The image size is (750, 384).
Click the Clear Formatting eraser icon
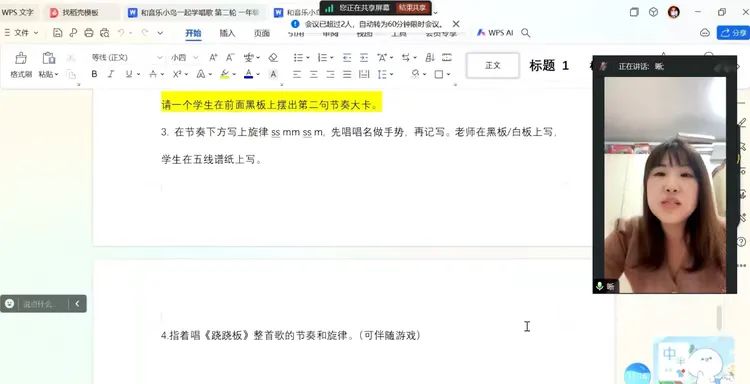coord(273,57)
